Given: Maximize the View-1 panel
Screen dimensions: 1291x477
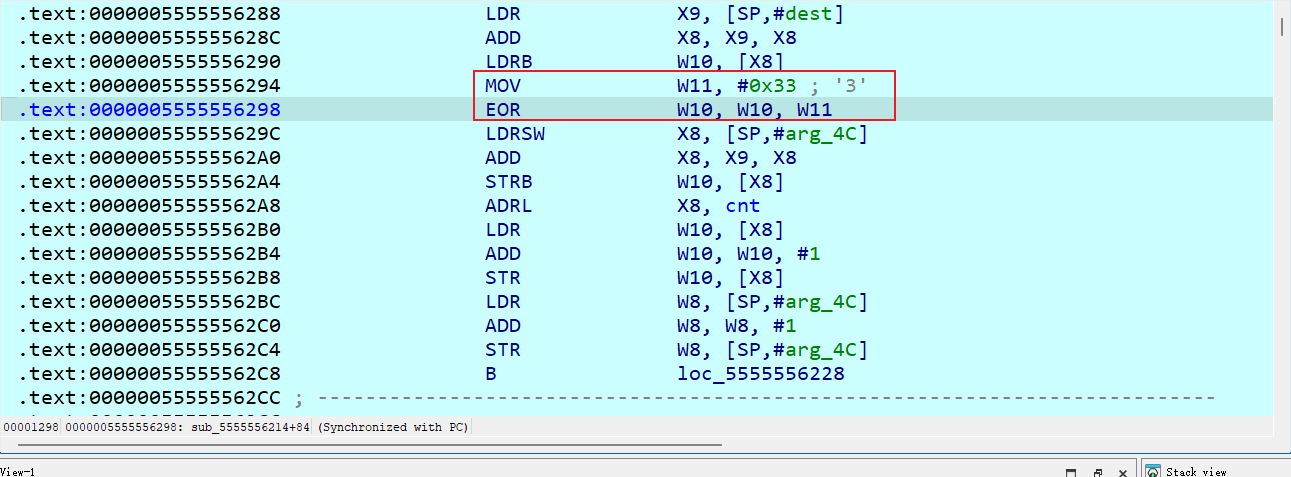Looking at the screenshot, I should click(x=1071, y=472).
